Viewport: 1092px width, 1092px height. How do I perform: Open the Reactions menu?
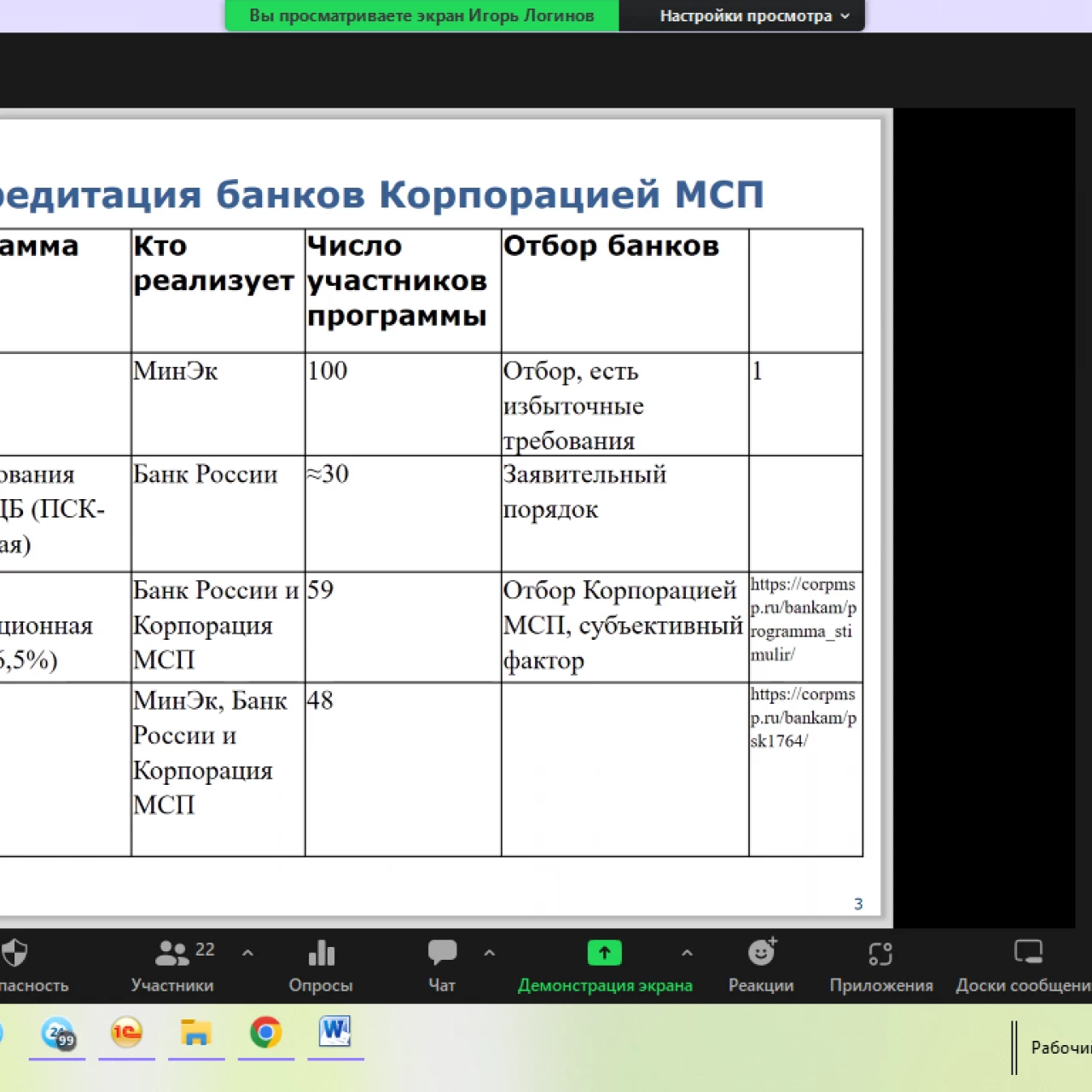pos(761,967)
